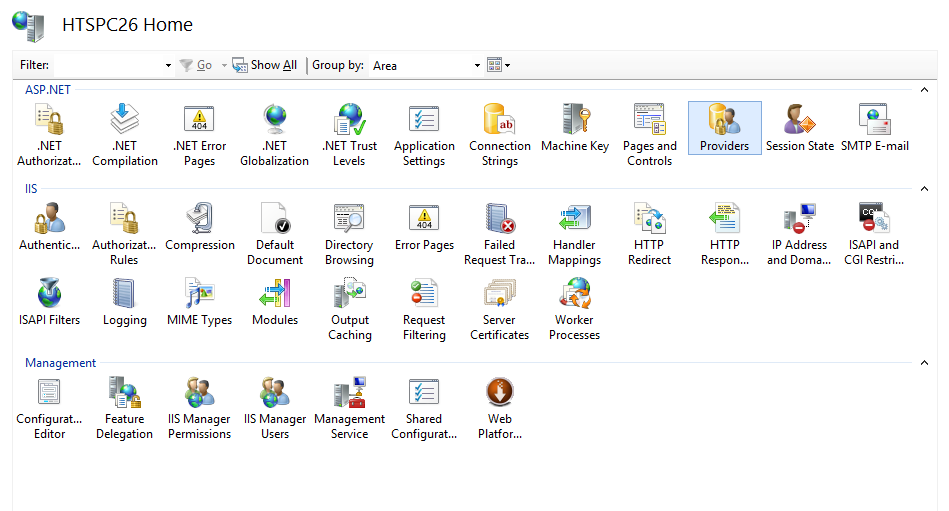Open Application Settings feature
This screenshot has height=511, width=949.
[x=424, y=135]
